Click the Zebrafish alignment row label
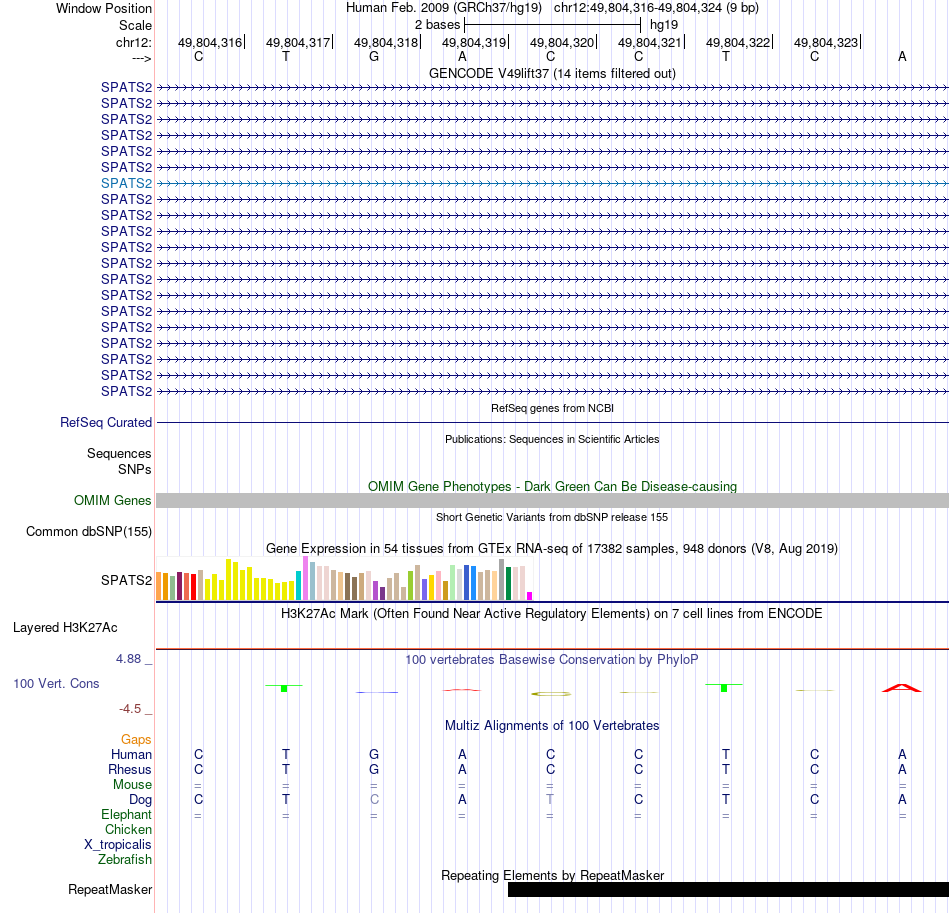This screenshot has height=913, width=950. tap(125, 860)
